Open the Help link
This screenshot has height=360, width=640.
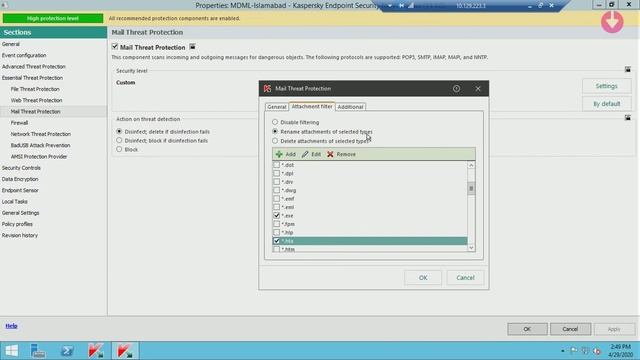[11, 326]
